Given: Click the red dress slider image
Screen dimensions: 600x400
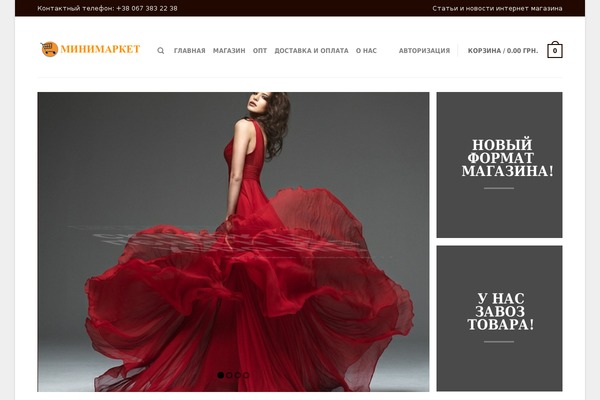Looking at the screenshot, I should pyautogui.click(x=233, y=242).
